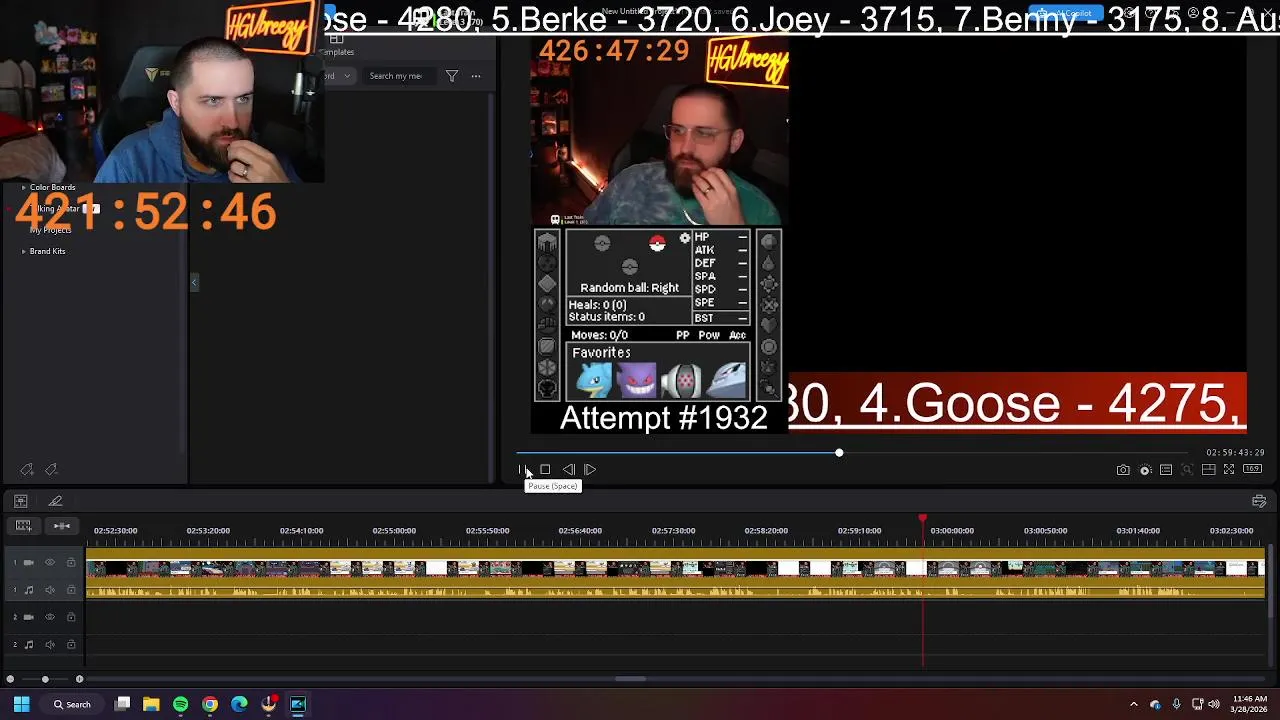Select the timeline pen edit tool
This screenshot has width=1280, height=720.
56,501
